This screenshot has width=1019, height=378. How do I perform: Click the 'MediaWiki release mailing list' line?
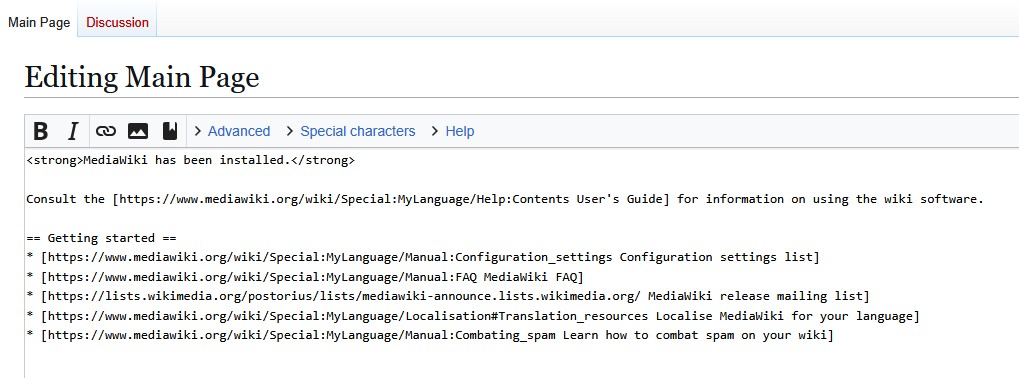coord(448,296)
